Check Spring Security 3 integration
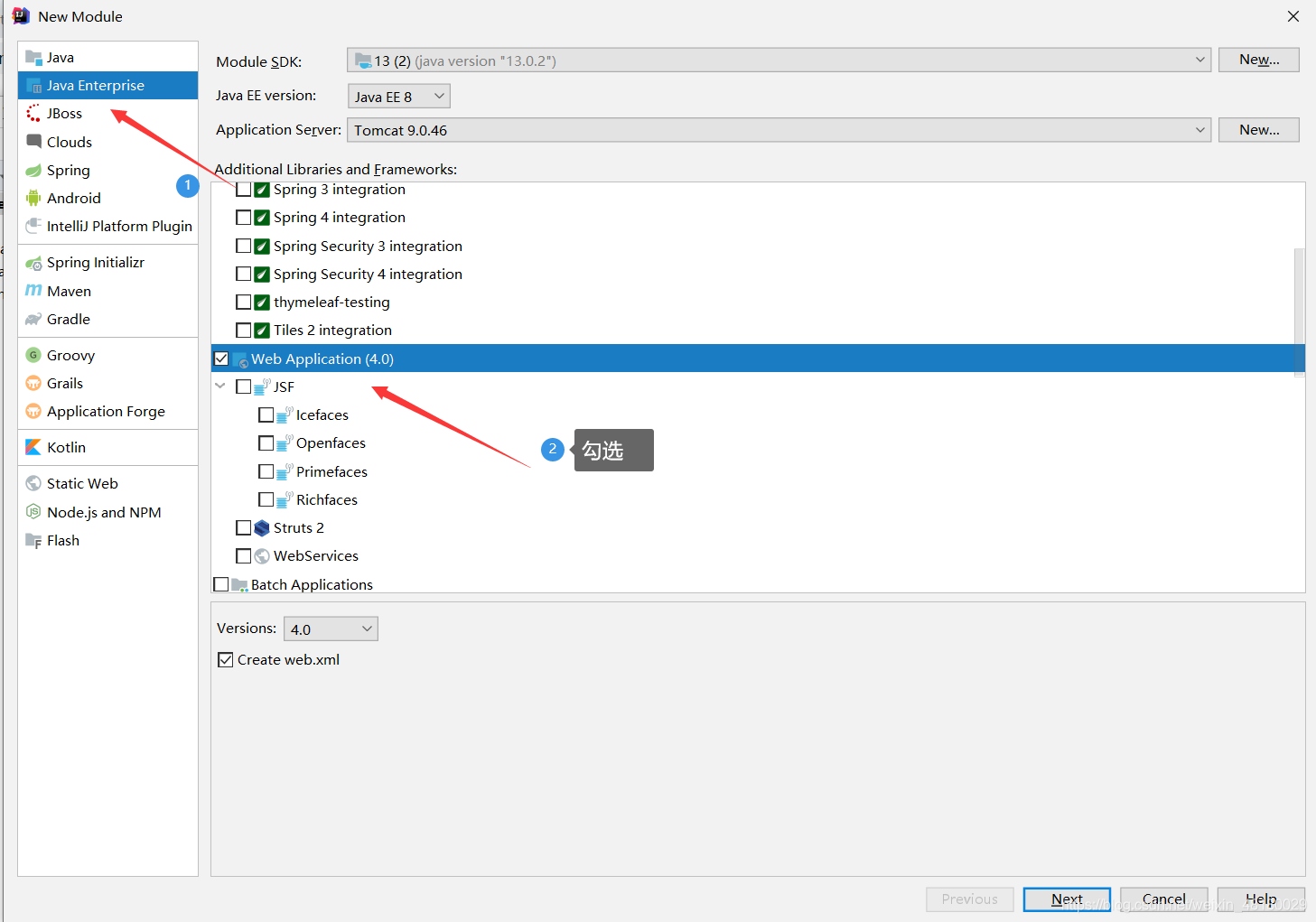1316x922 pixels. pos(244,246)
